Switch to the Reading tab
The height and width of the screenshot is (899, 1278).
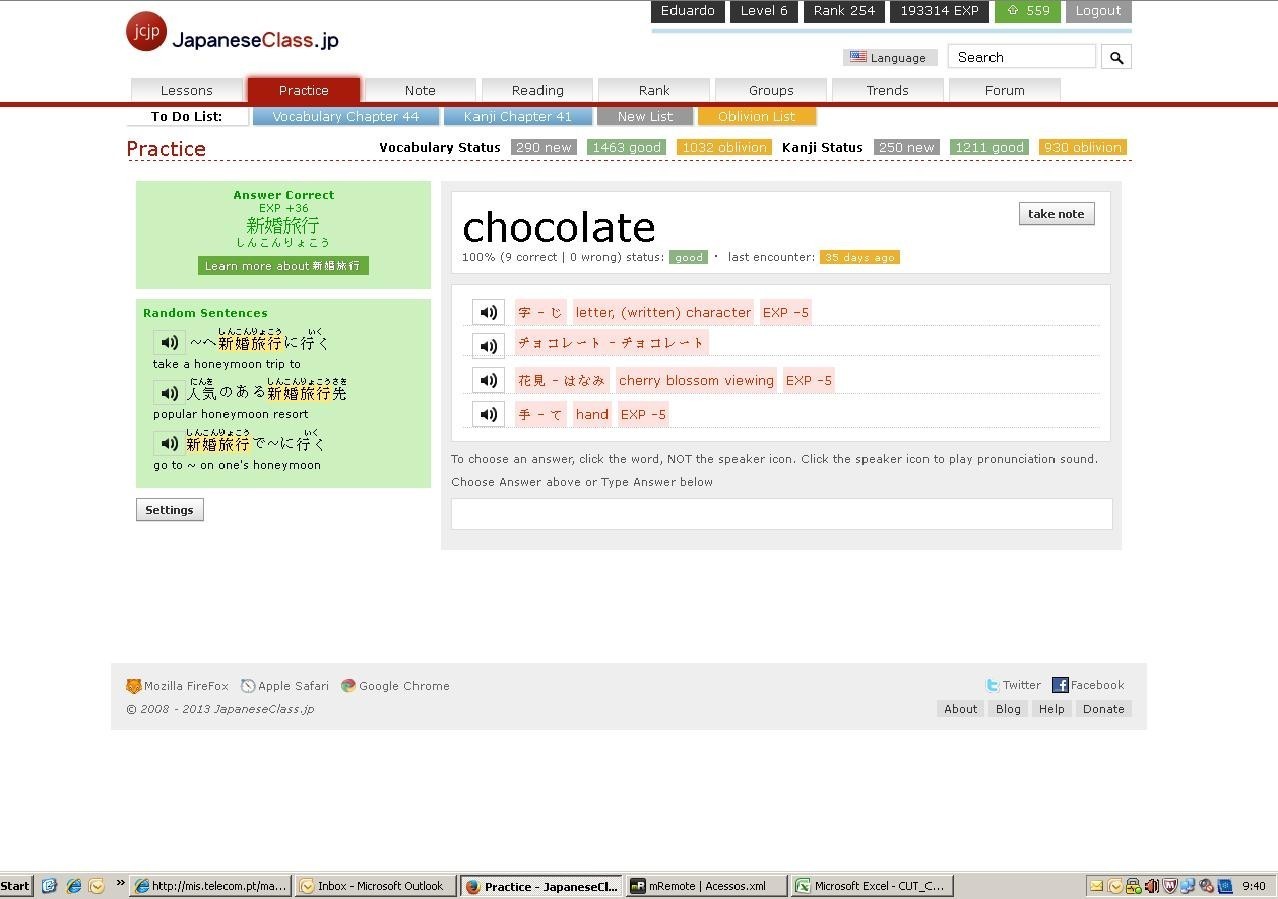pos(537,90)
